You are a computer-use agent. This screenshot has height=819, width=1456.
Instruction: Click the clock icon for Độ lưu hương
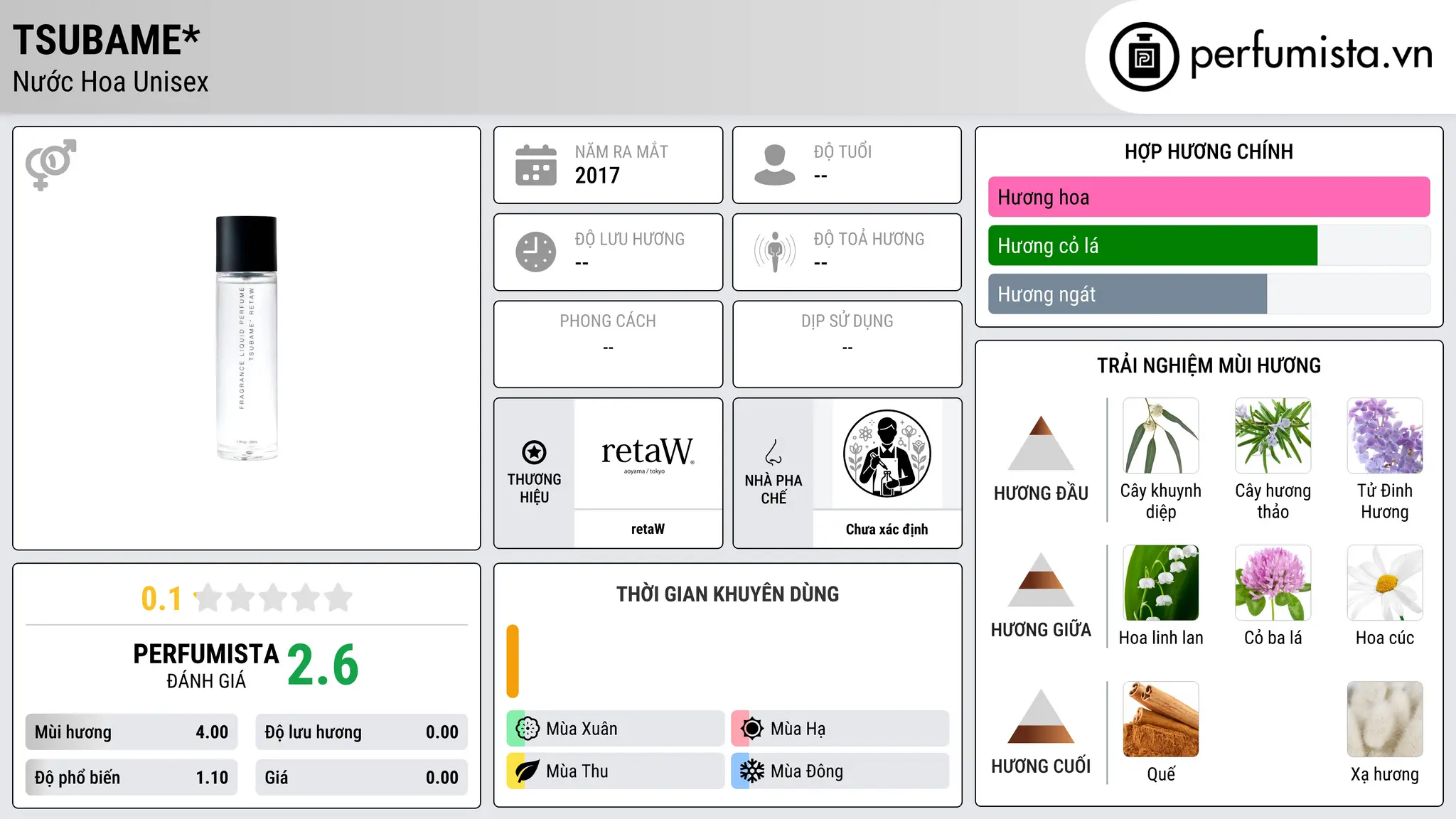[536, 252]
